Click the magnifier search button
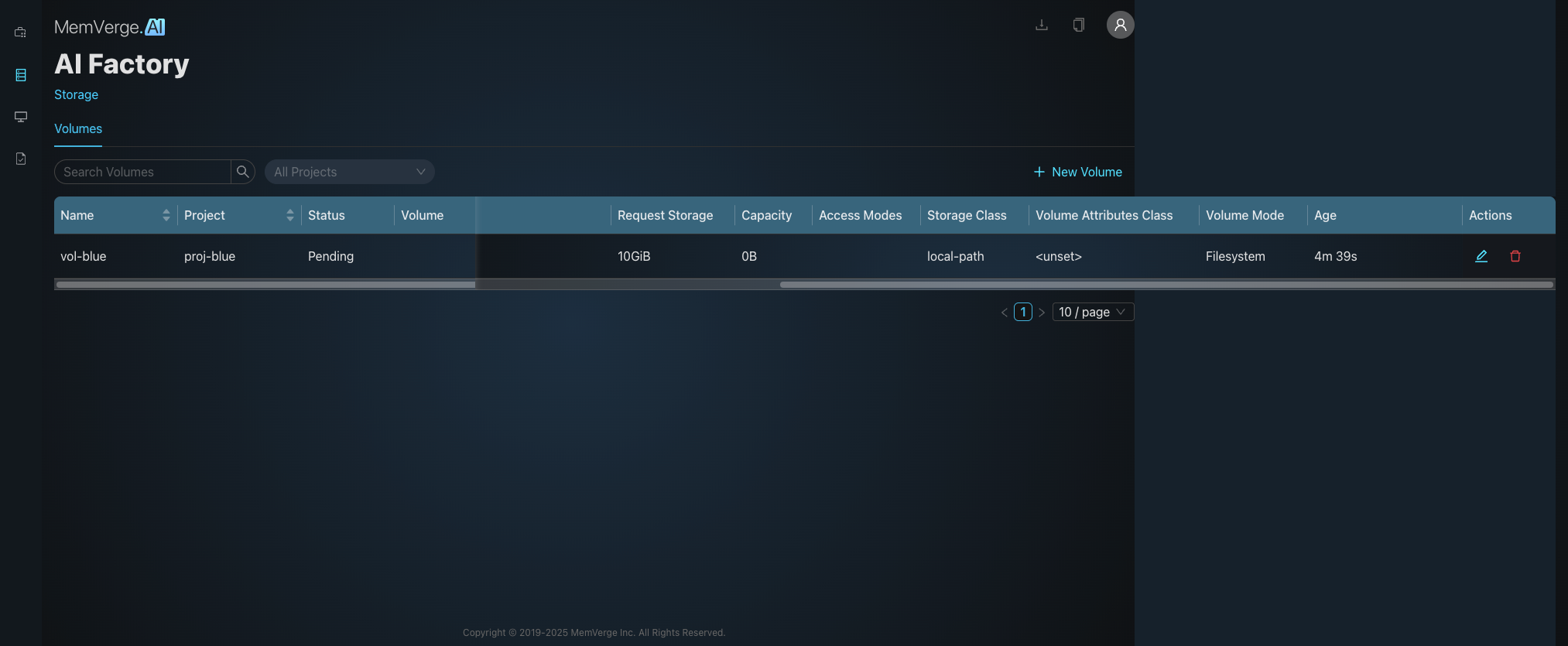1568x646 pixels. pos(243,172)
